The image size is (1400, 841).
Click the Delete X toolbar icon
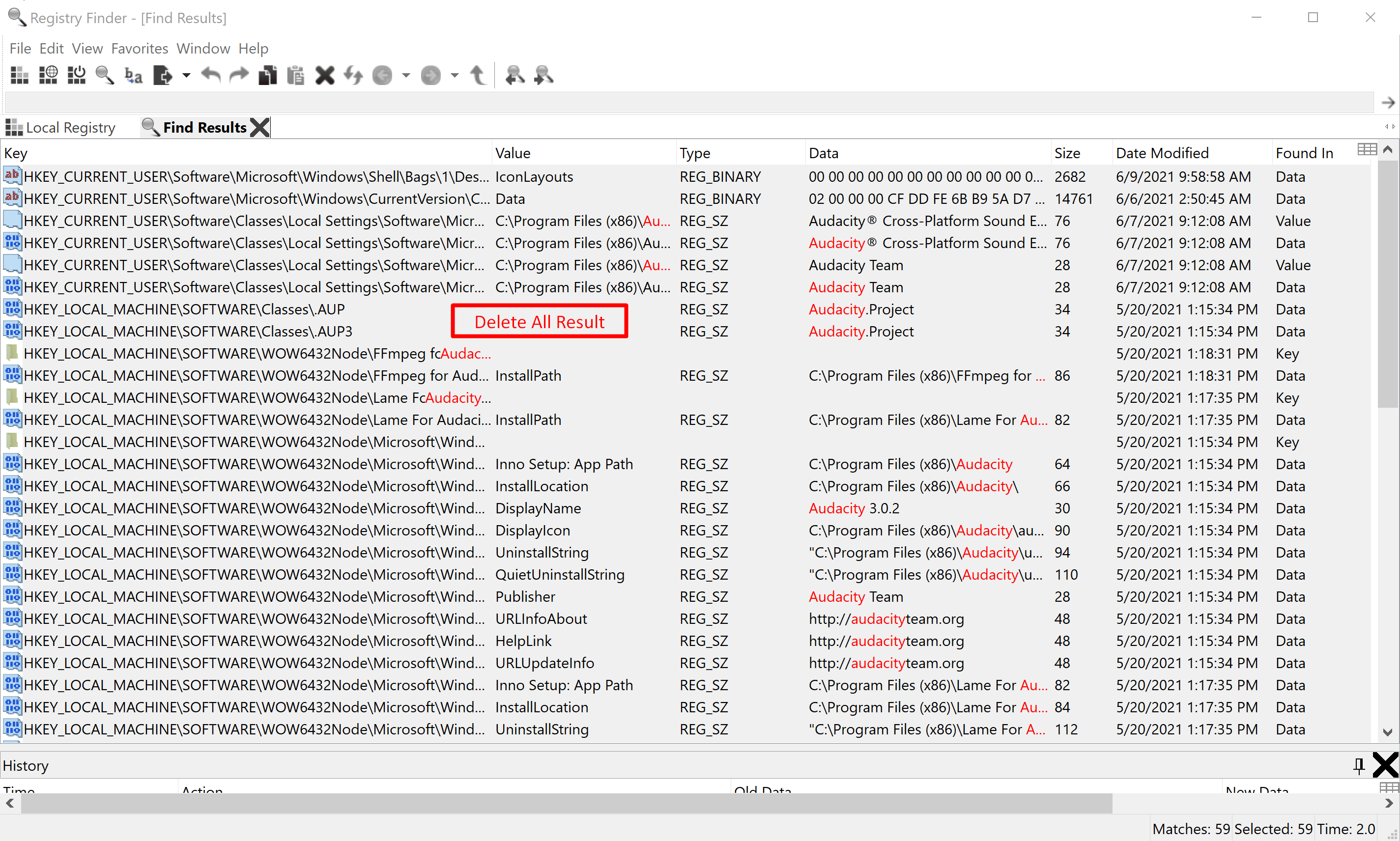325,75
